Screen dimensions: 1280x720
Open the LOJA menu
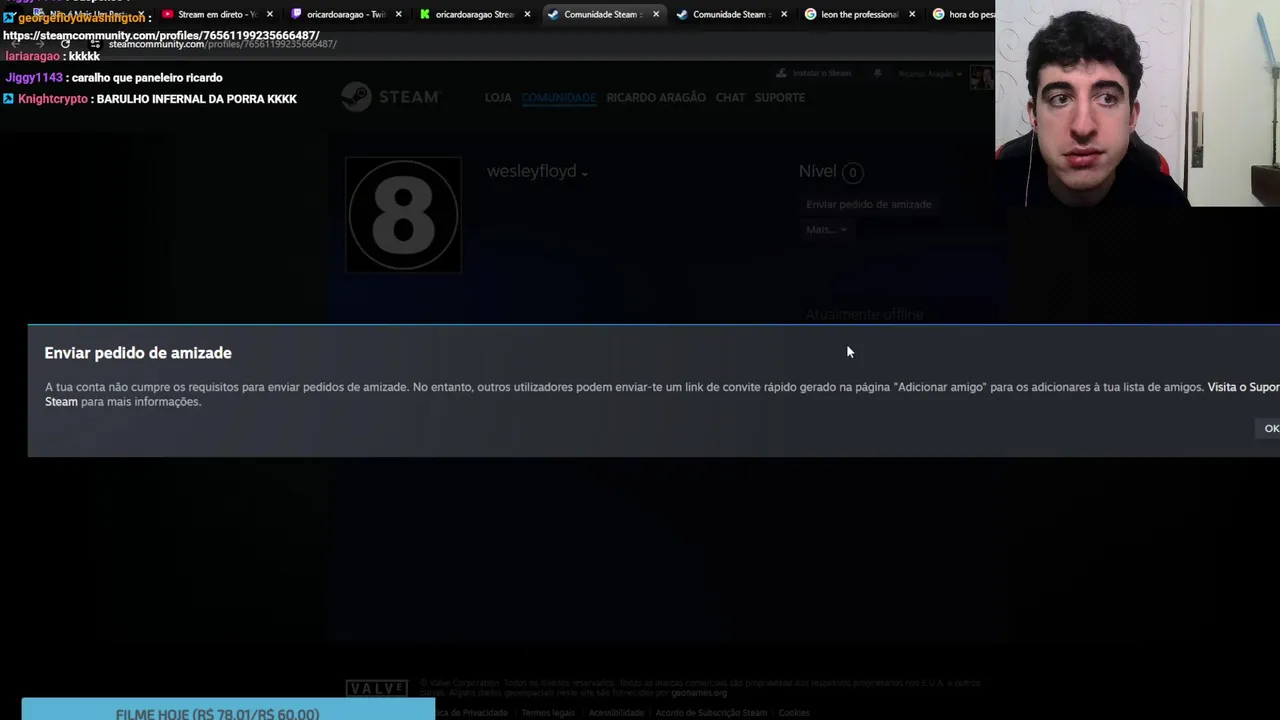(x=498, y=97)
